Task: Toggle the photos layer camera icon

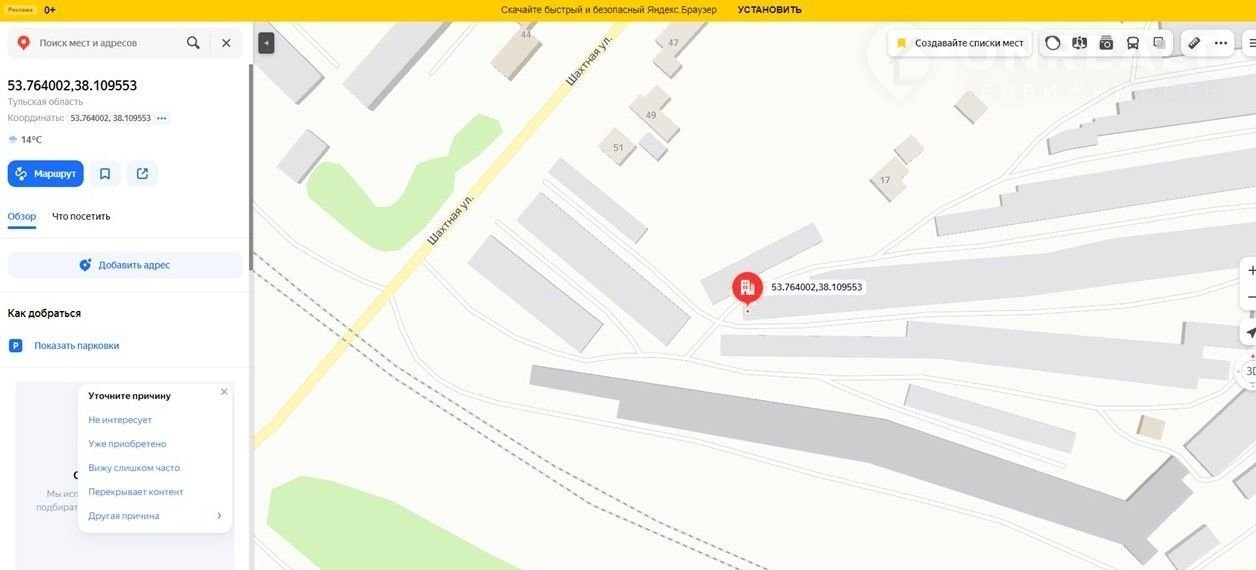Action: tap(1106, 43)
